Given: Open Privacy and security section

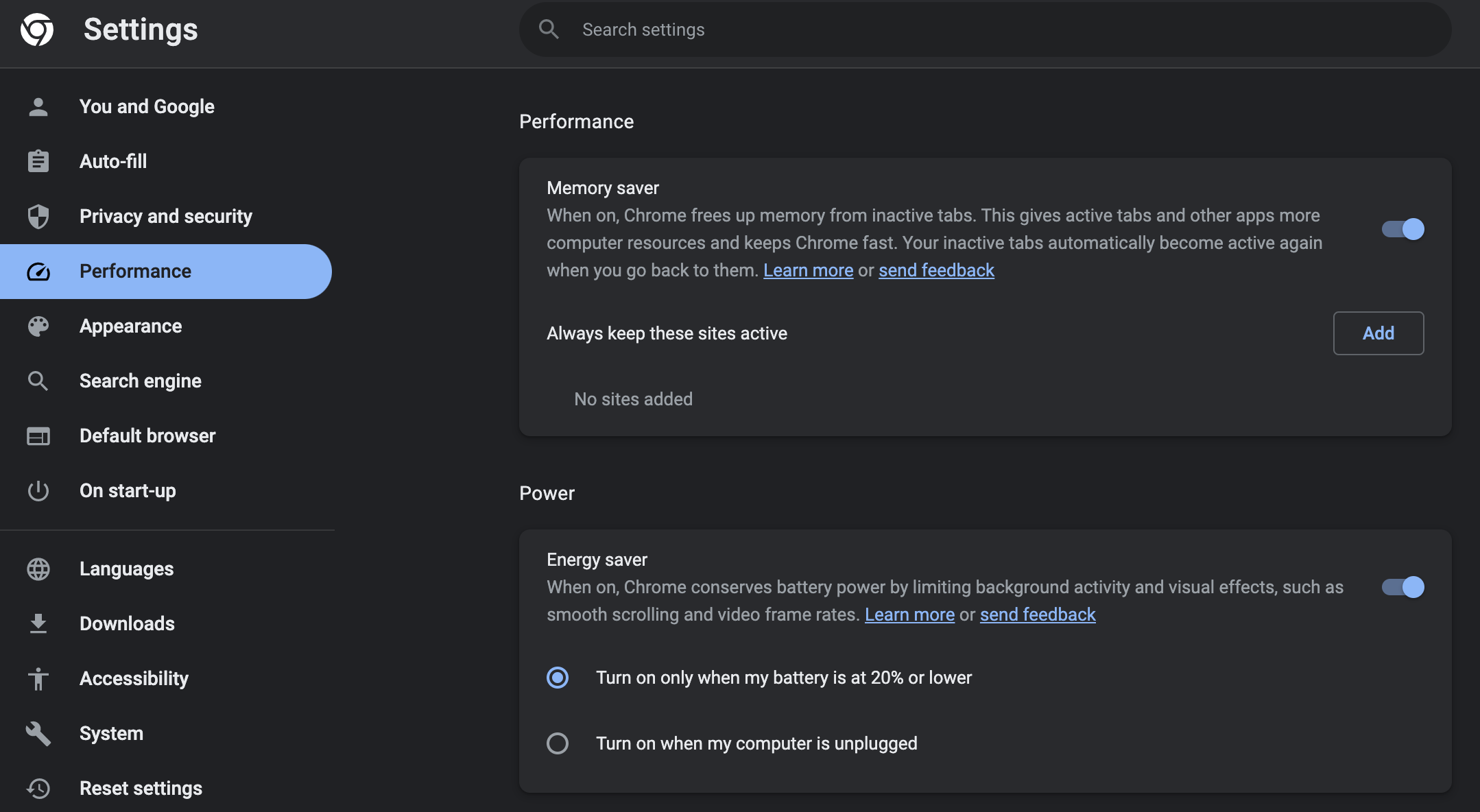Looking at the screenshot, I should tap(166, 217).
